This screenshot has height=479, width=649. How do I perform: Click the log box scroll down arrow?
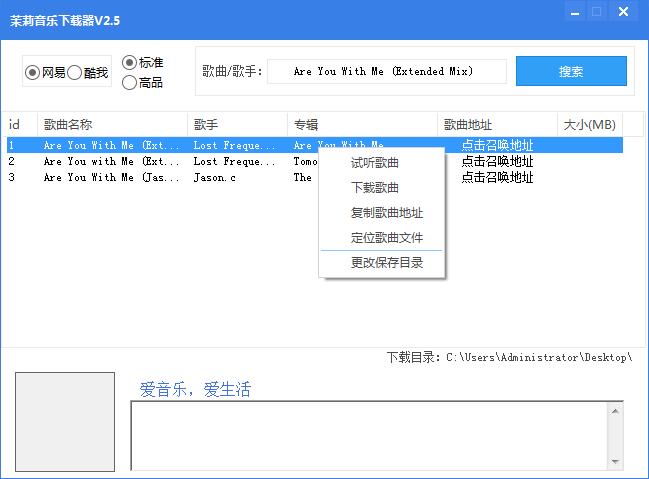click(x=615, y=461)
